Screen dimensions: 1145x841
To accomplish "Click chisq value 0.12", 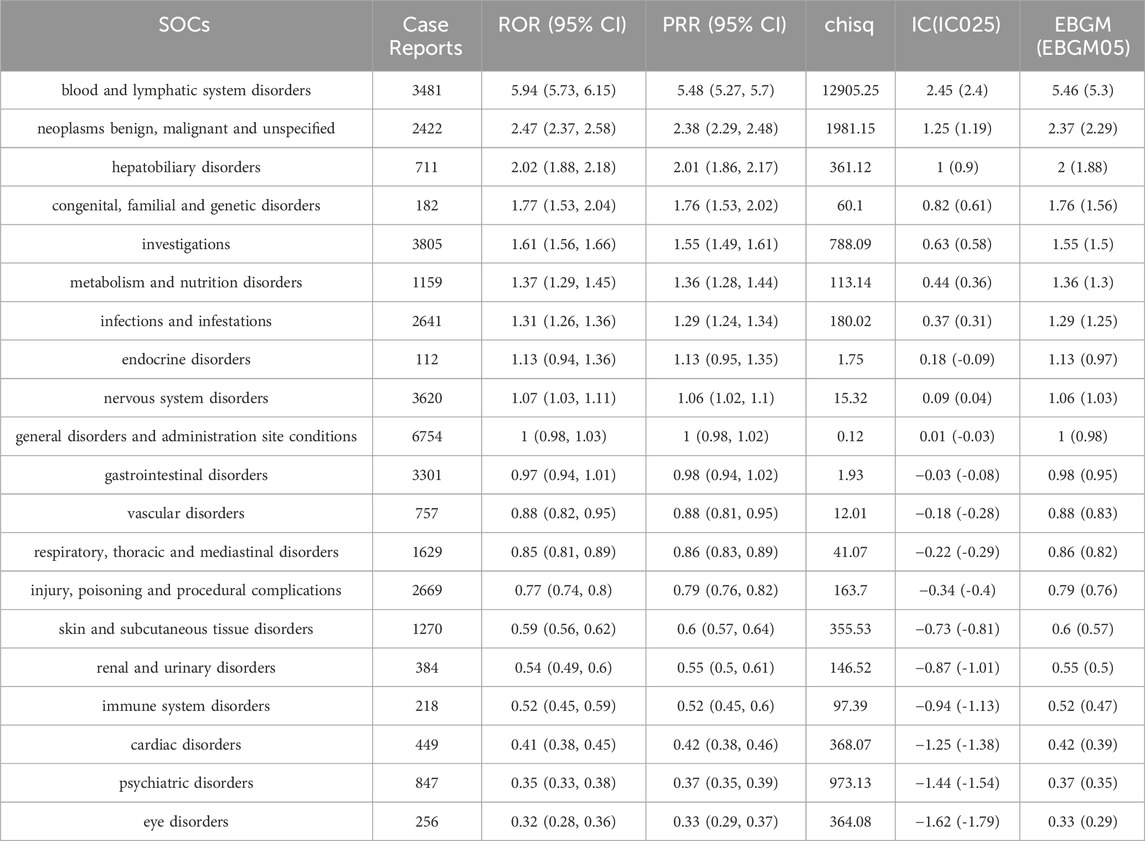I will [x=850, y=437].
